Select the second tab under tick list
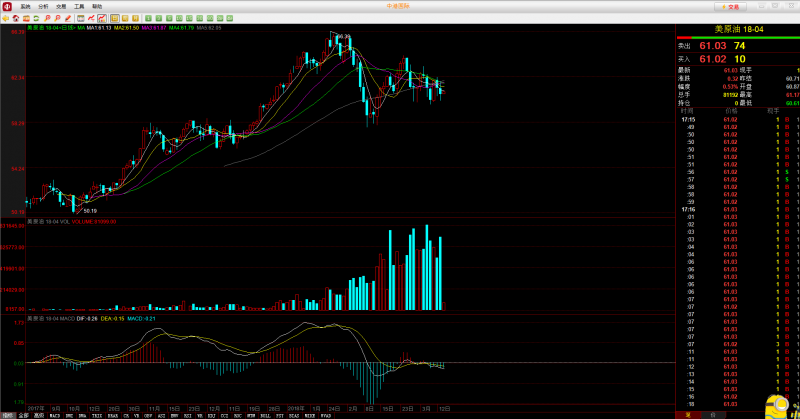This screenshot has height=419, width=800. click(713, 415)
